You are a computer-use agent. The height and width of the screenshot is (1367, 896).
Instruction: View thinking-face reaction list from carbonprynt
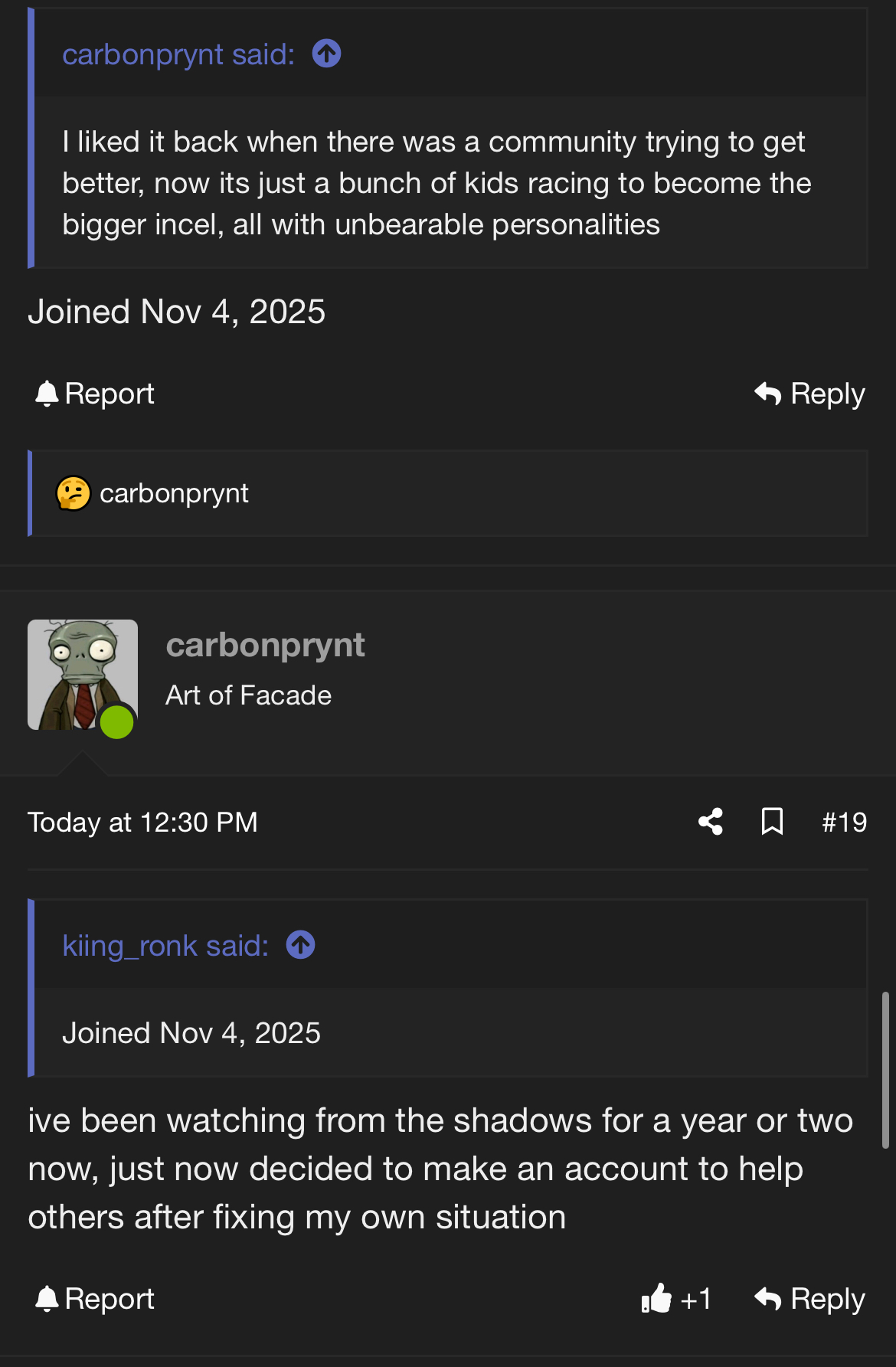point(153,494)
